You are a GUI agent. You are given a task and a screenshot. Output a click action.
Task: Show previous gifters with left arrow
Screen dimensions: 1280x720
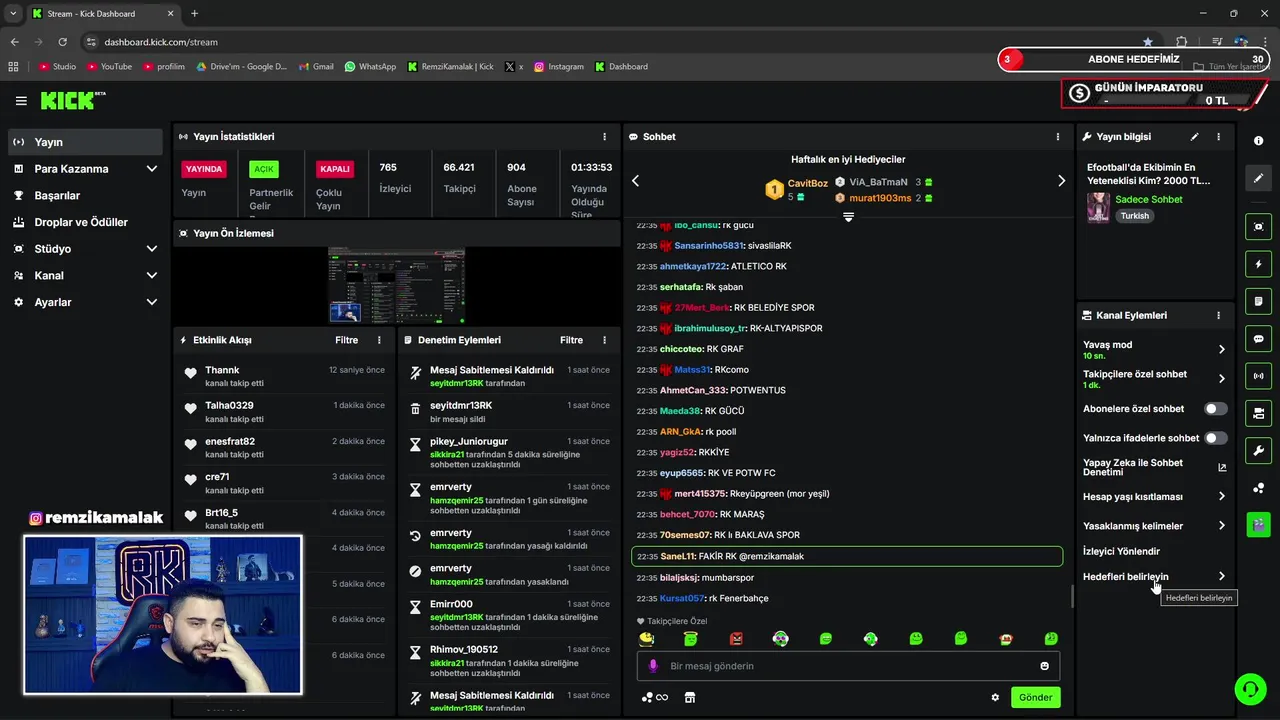click(635, 181)
